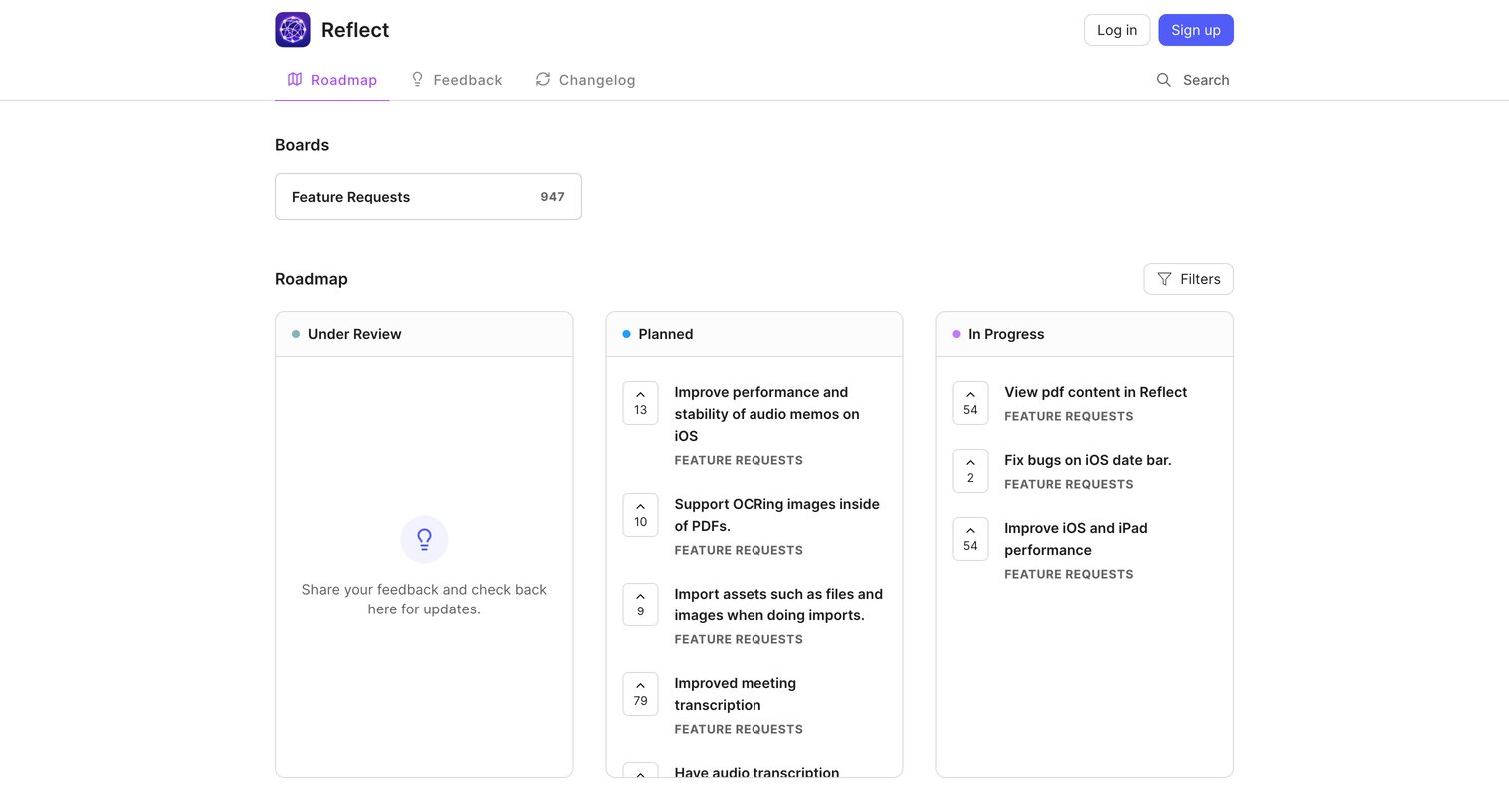Upvote audio memos on iOS post (13)
Viewport: 1509px width, 812px height.
pos(641,403)
